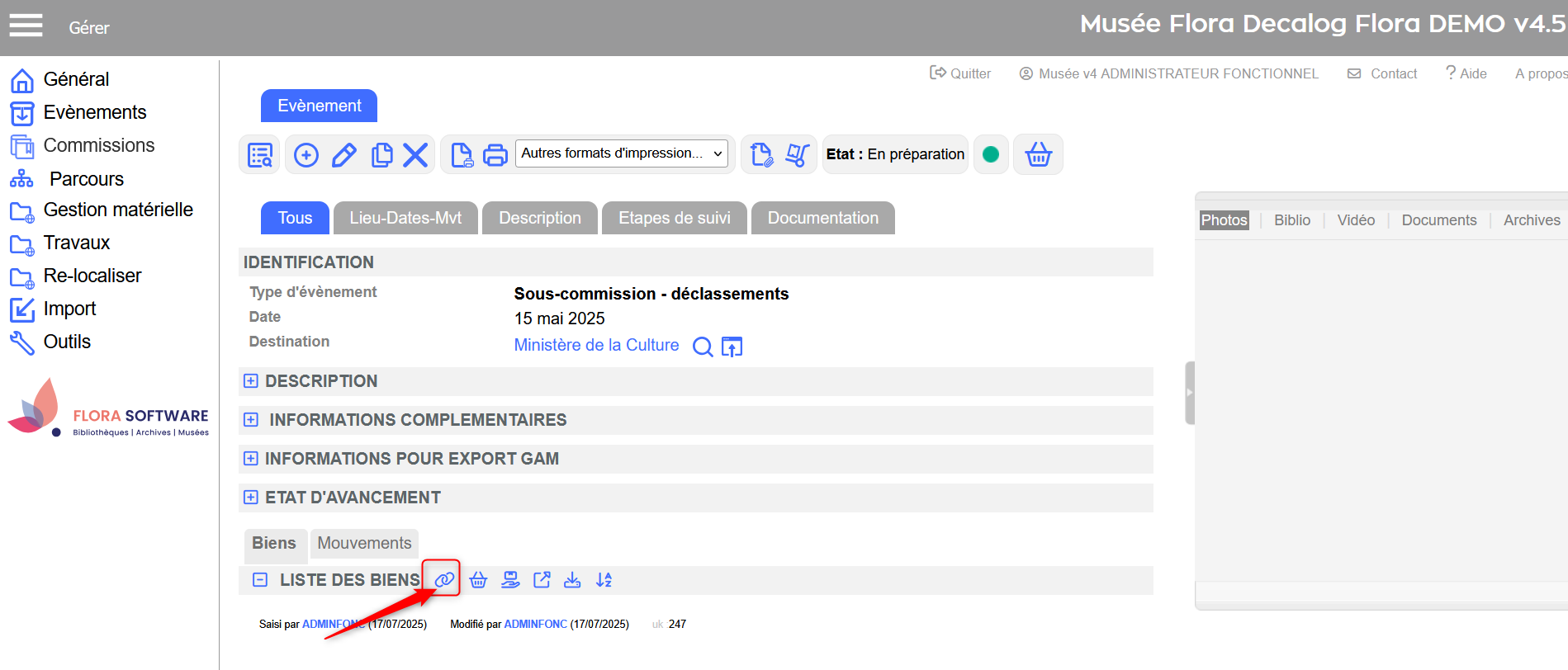1568x670 pixels.
Task: Click the add new event plus icon
Action: coord(306,155)
